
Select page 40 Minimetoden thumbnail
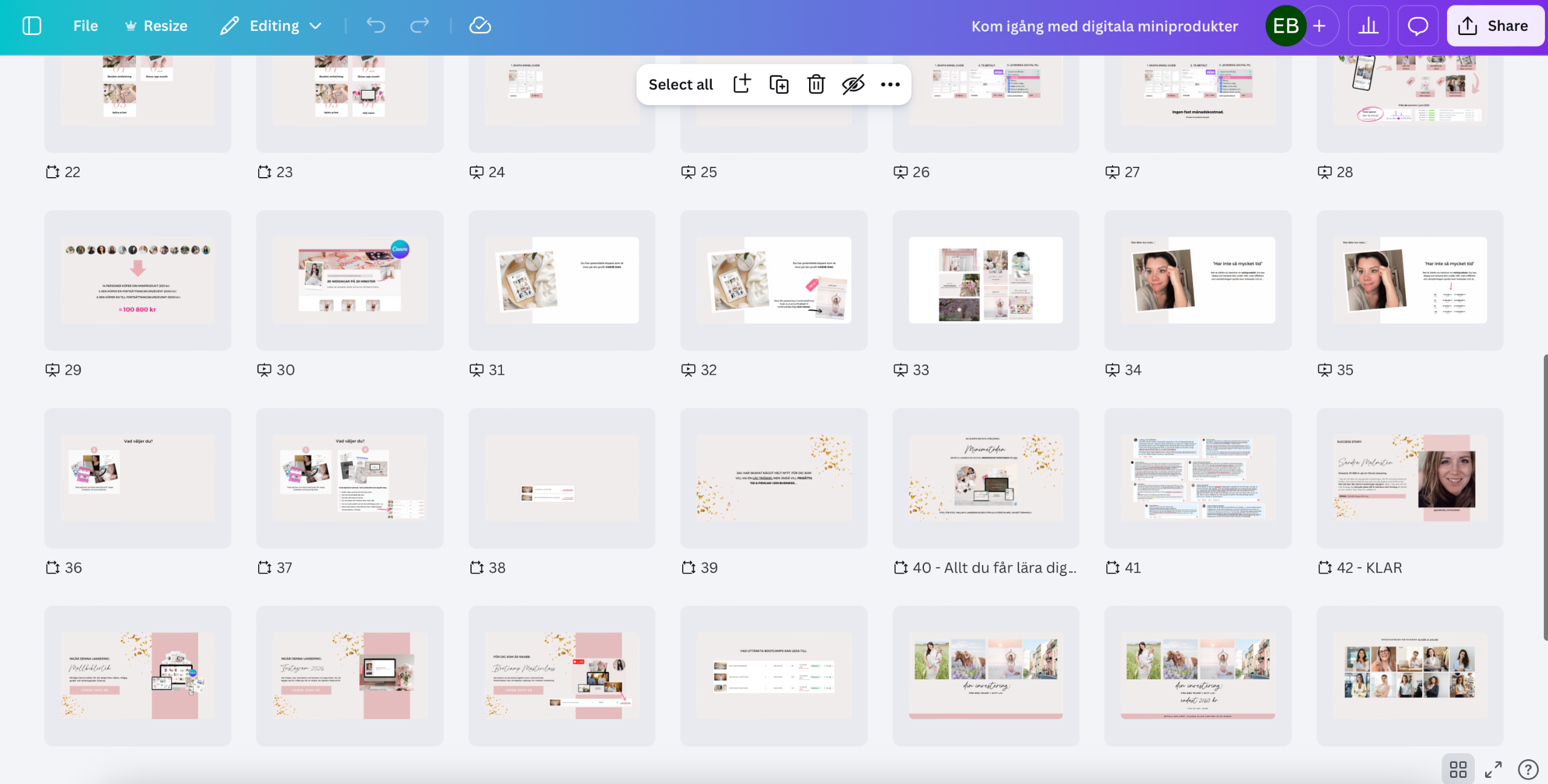tap(986, 478)
